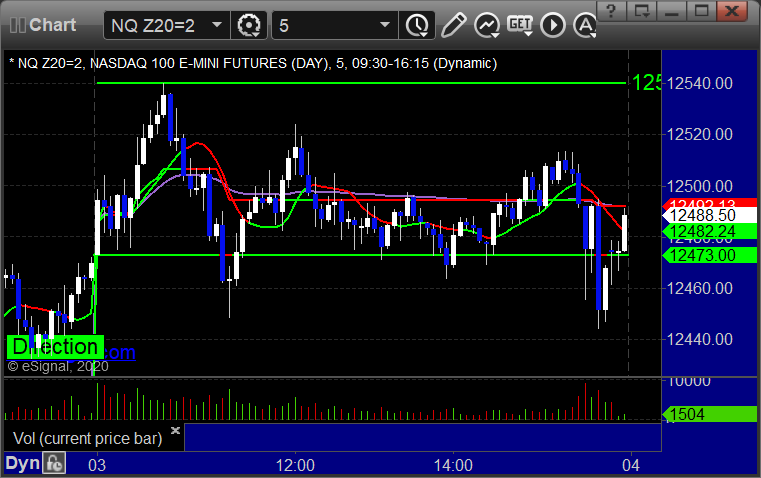The image size is (761, 478).
Task: Open the interval 5 dropdown
Action: point(335,25)
